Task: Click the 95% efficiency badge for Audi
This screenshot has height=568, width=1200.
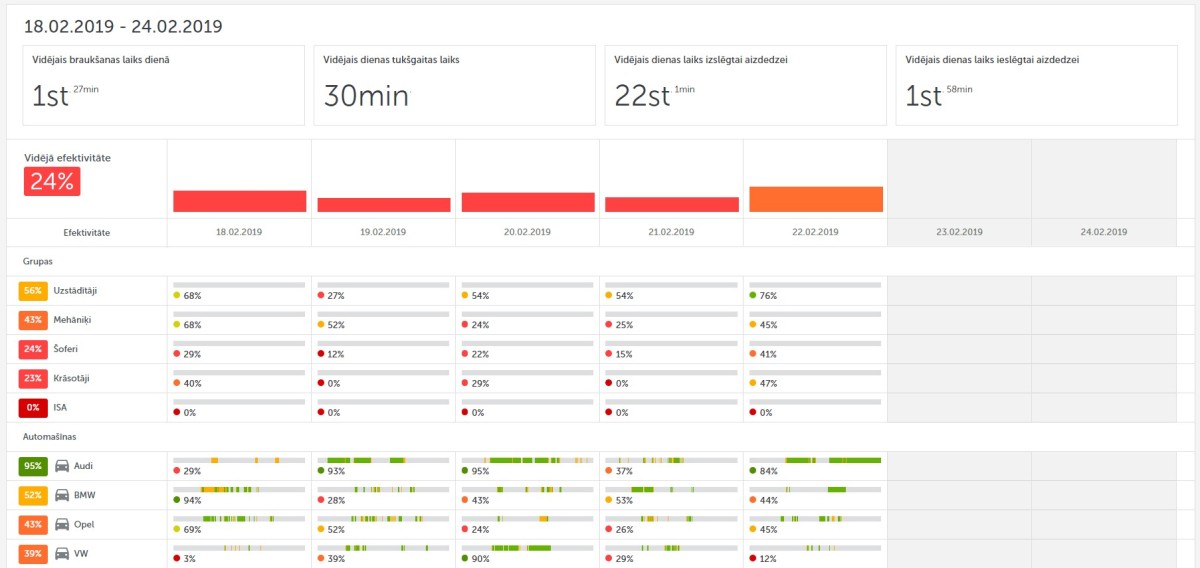Action: [x=32, y=466]
